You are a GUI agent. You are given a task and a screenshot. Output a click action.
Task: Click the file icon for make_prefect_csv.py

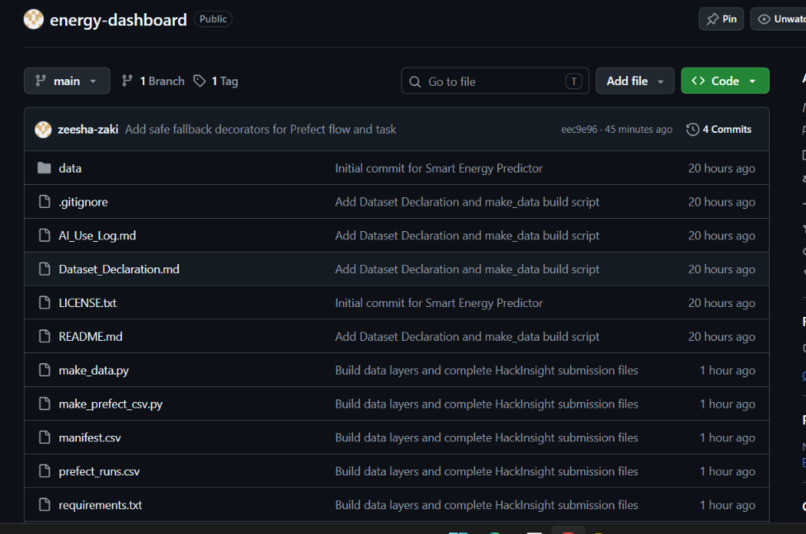pyautogui.click(x=45, y=403)
